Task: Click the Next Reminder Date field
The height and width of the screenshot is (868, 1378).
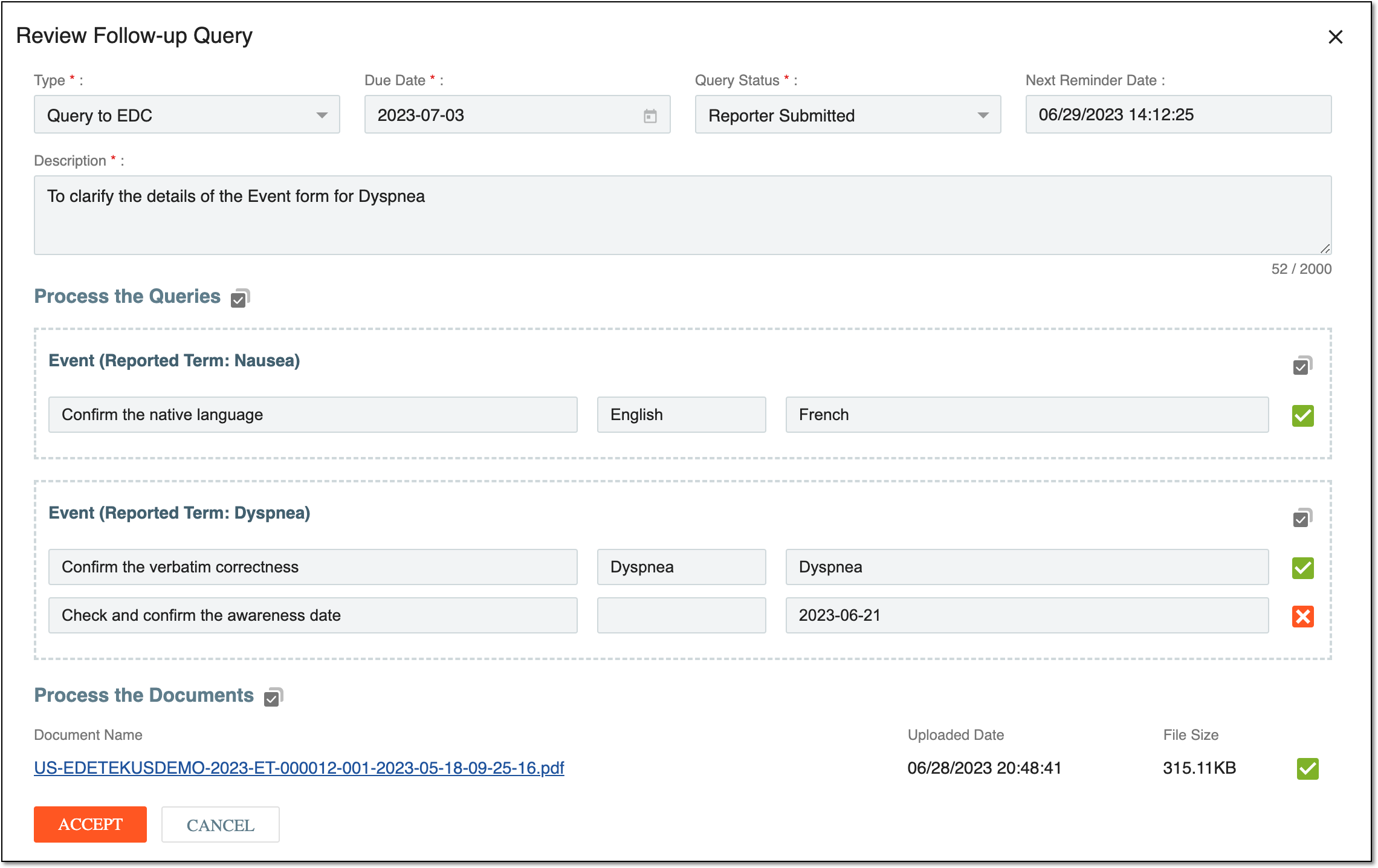Action: [1178, 114]
